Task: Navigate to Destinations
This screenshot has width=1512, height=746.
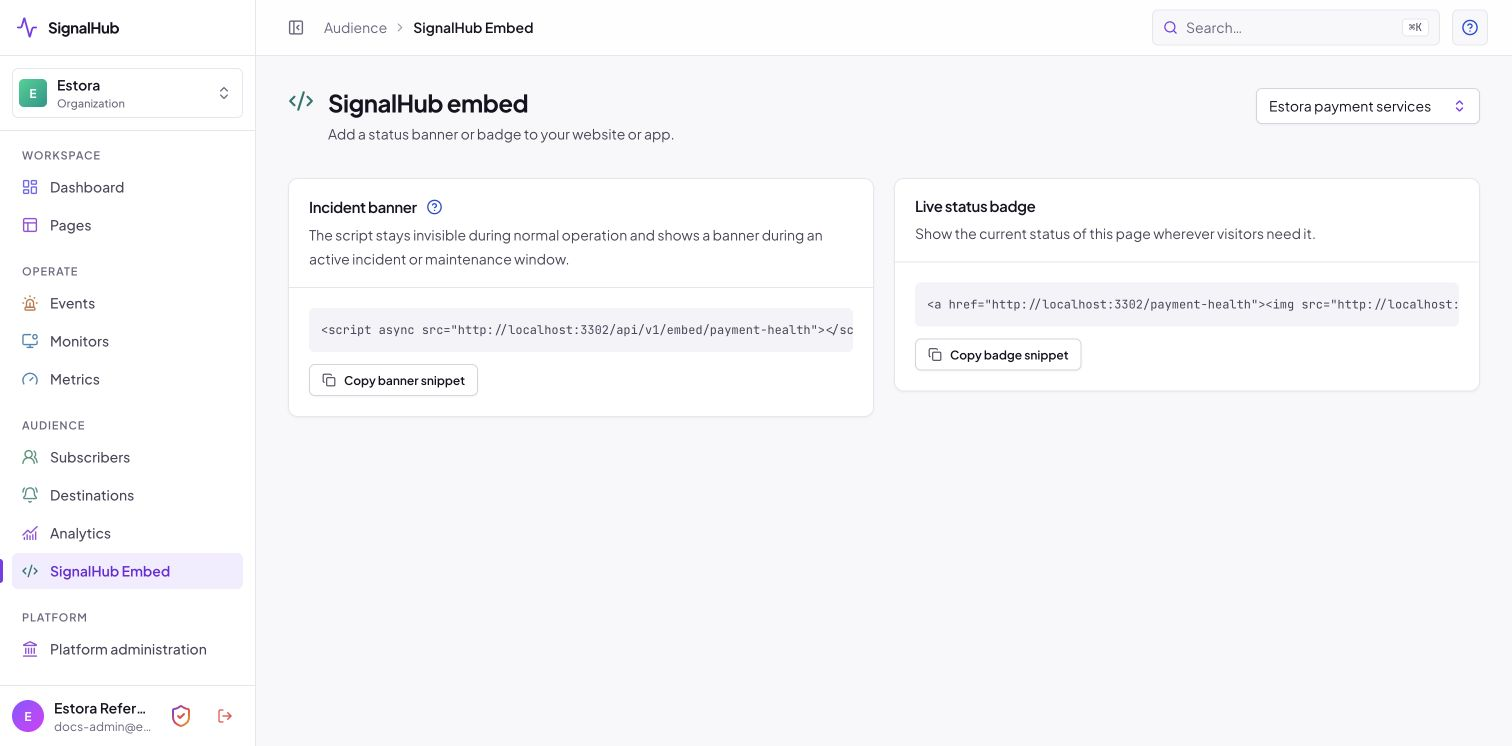Action: tap(127, 495)
